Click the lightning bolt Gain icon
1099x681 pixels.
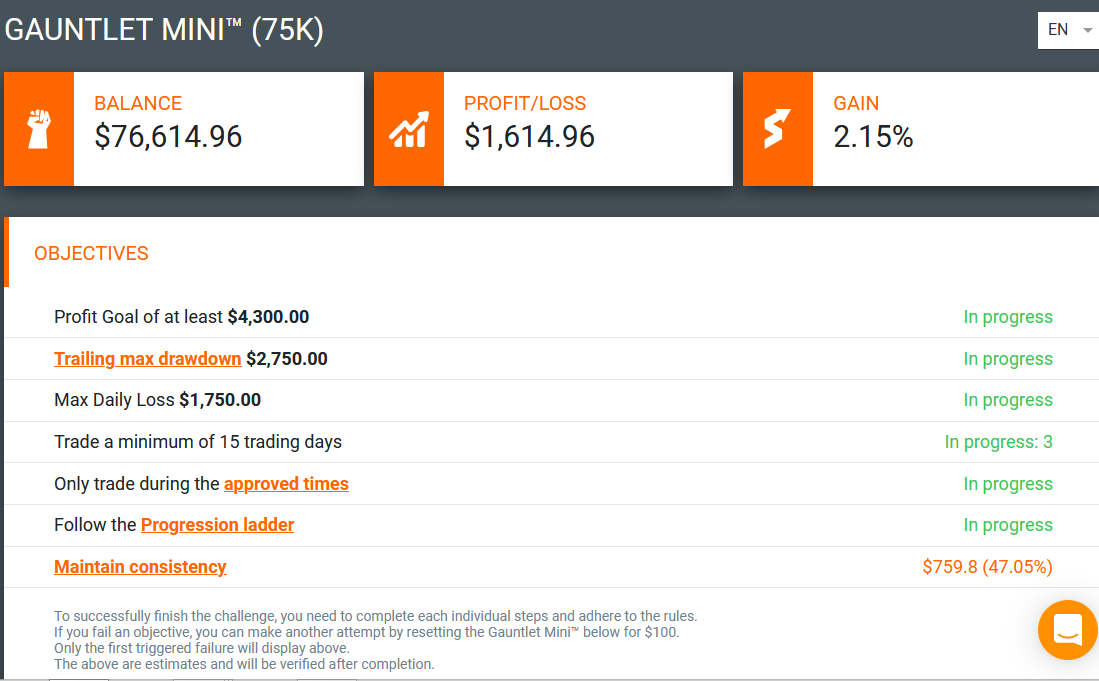click(x=777, y=129)
